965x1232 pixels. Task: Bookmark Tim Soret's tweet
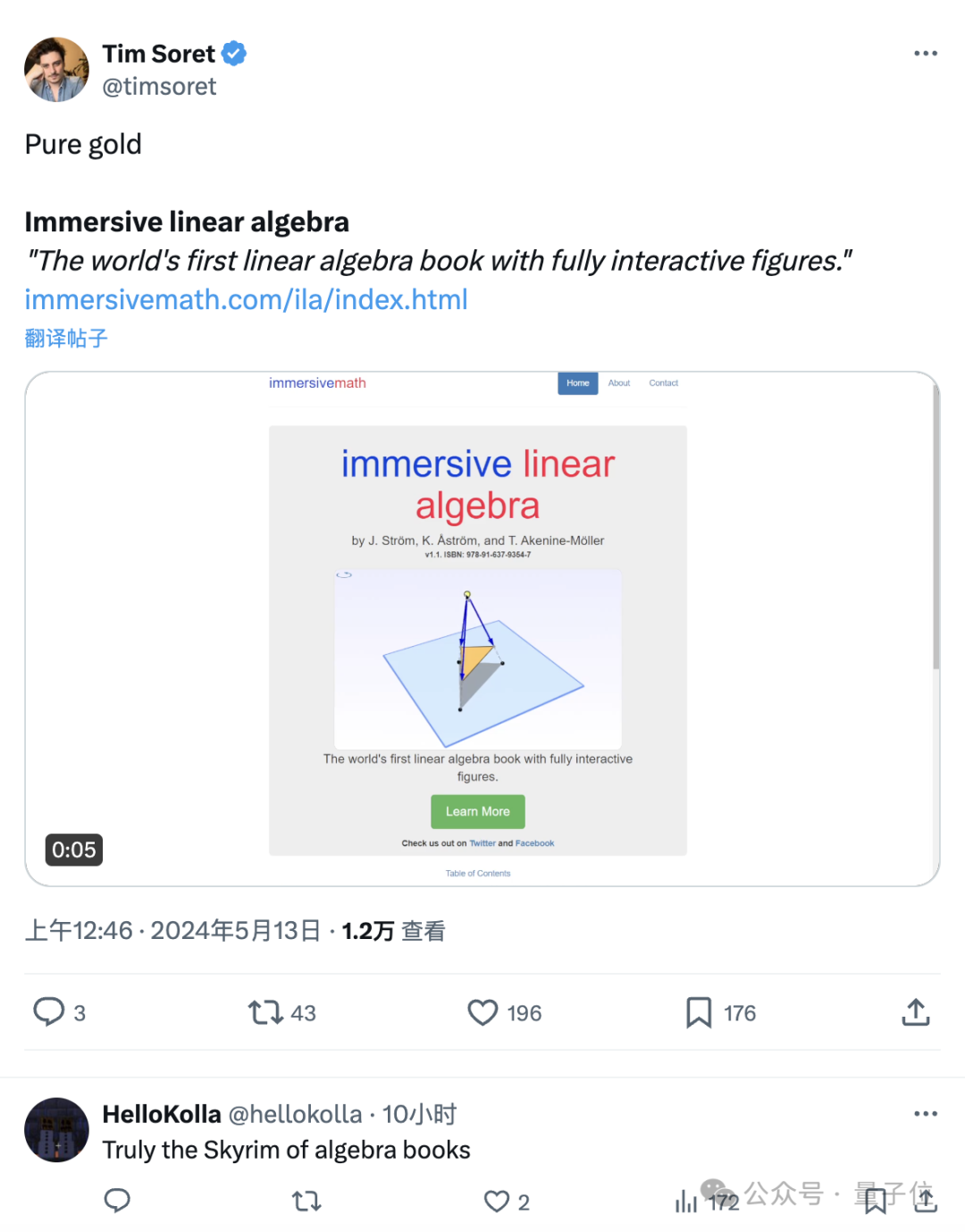pos(699,1012)
